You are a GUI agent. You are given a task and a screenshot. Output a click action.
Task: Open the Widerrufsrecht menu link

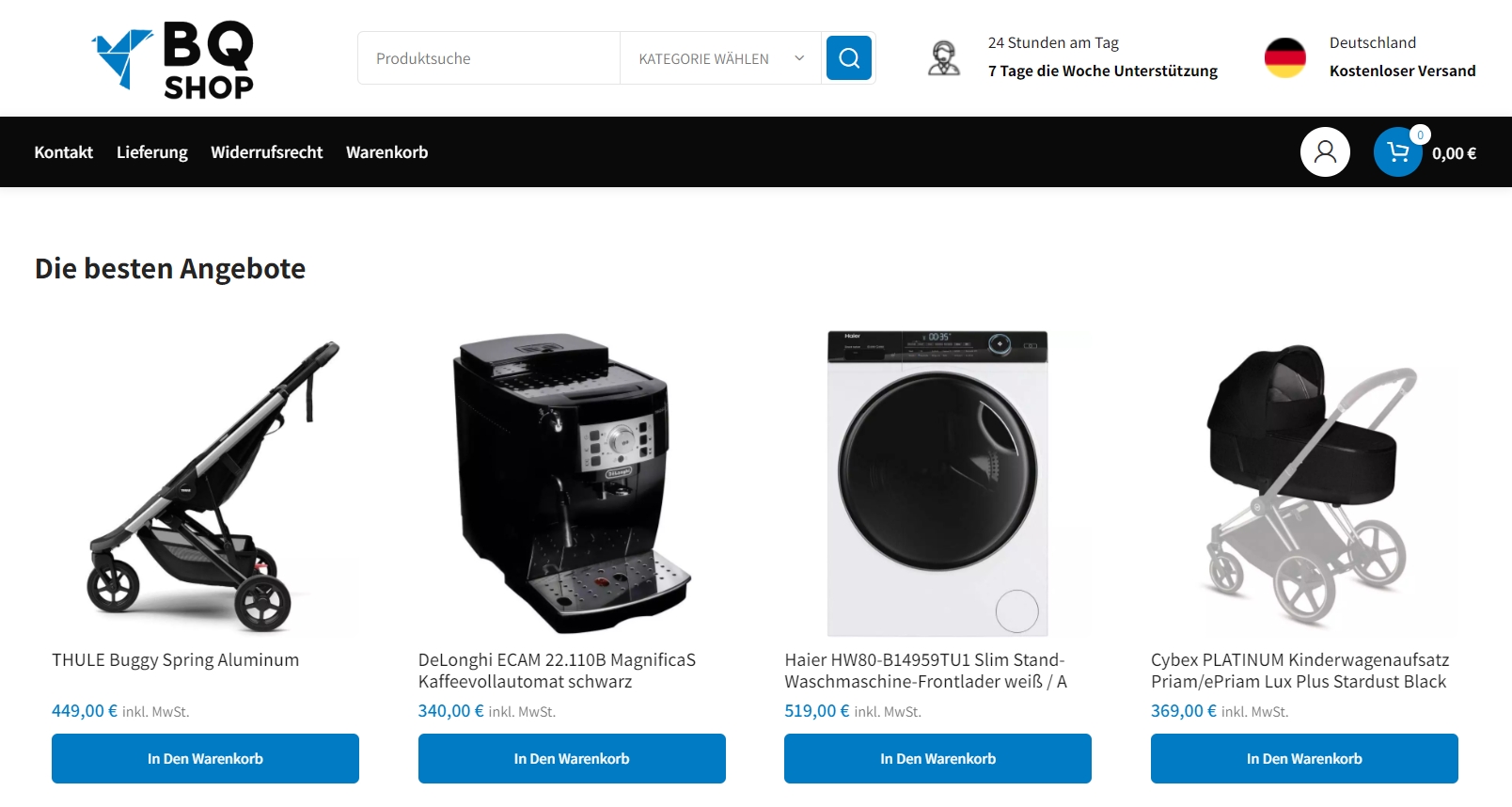[x=267, y=152]
